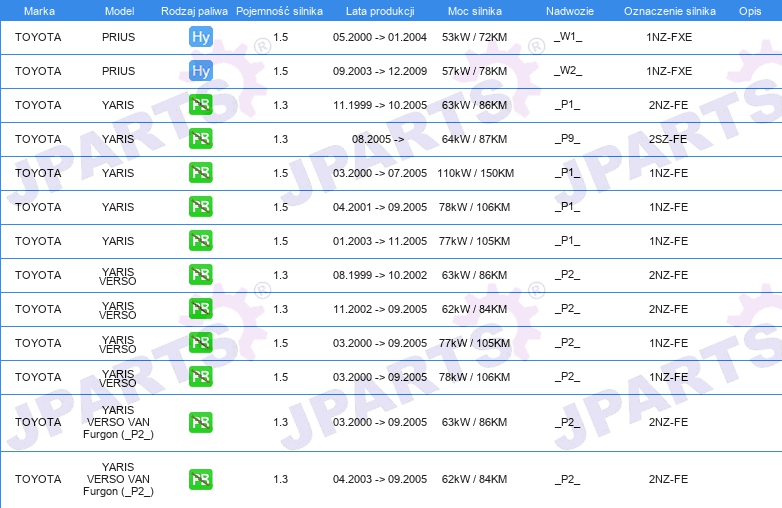Click petrol icon in Verso Van 63kW row
Image resolution: width=782 pixels, height=508 pixels.
coord(200,422)
